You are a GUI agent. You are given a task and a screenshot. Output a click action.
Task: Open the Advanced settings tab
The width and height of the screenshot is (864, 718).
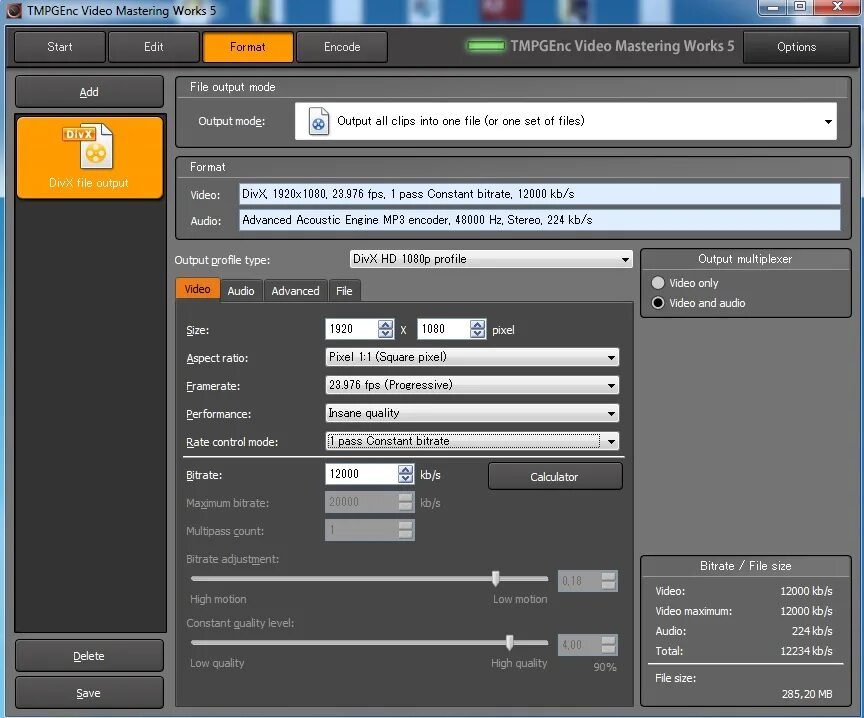295,291
